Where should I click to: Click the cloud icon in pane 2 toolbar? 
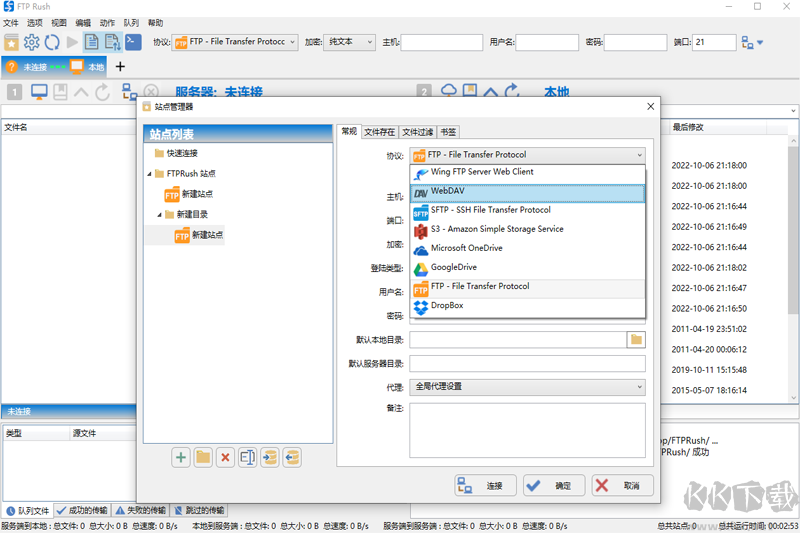click(x=448, y=91)
